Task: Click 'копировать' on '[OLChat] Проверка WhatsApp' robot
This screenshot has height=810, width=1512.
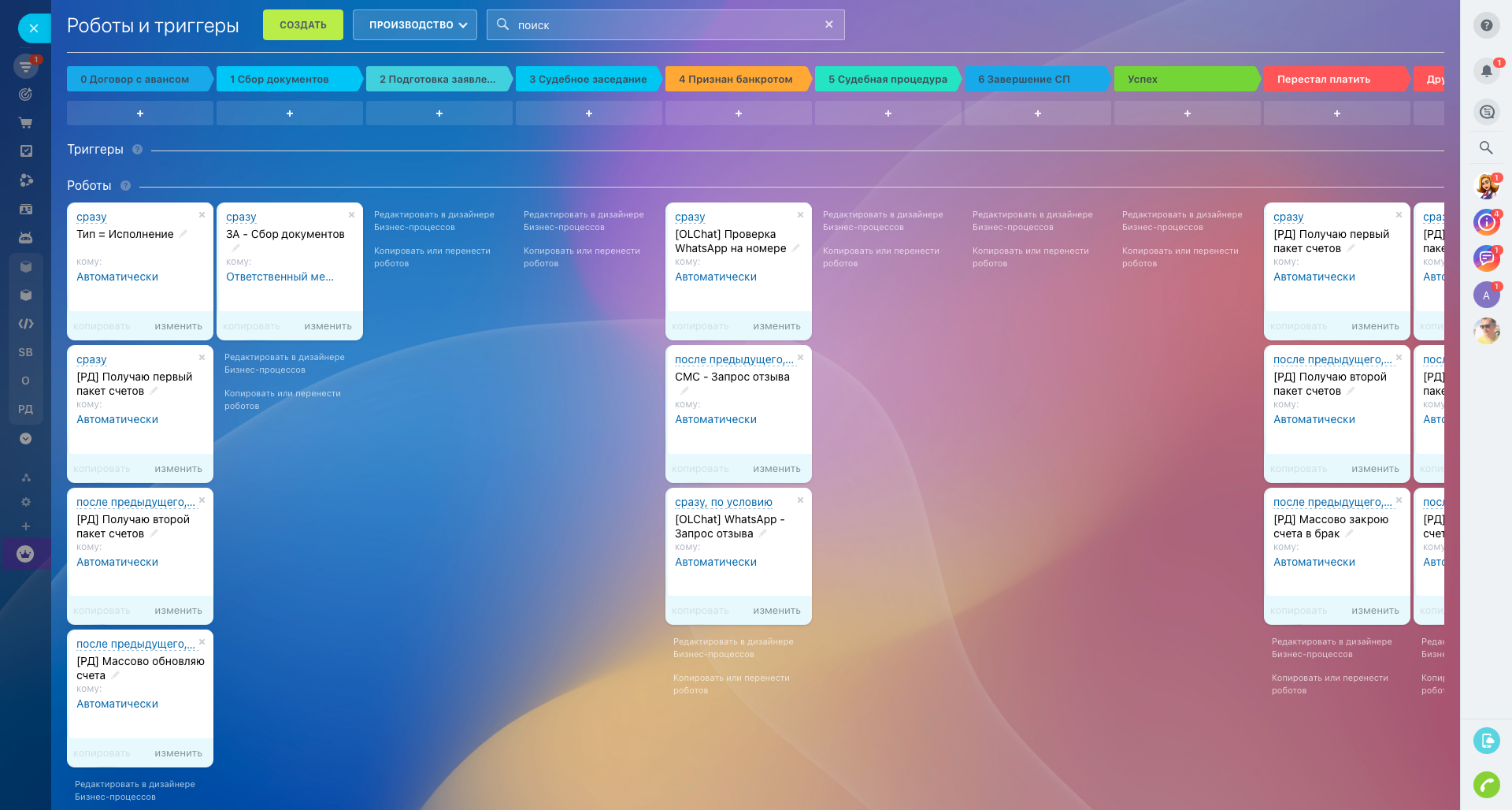Action: (700, 326)
